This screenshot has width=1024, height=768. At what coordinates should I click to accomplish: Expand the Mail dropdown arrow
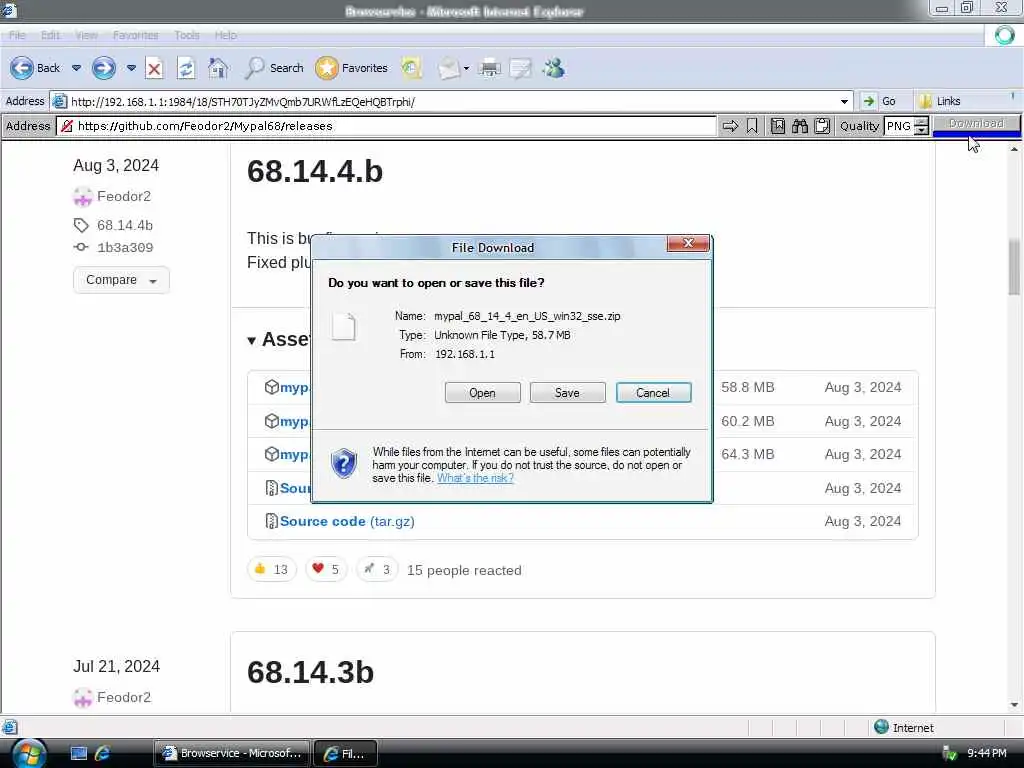[x=466, y=68]
